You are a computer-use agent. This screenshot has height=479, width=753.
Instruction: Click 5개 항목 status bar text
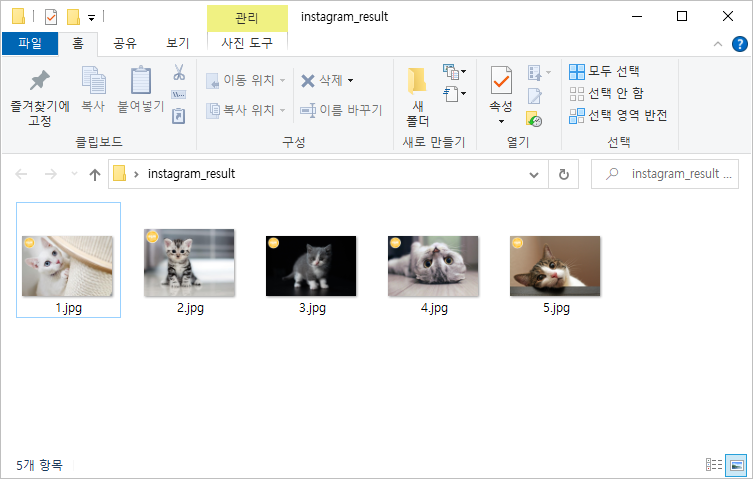[x=39, y=465]
